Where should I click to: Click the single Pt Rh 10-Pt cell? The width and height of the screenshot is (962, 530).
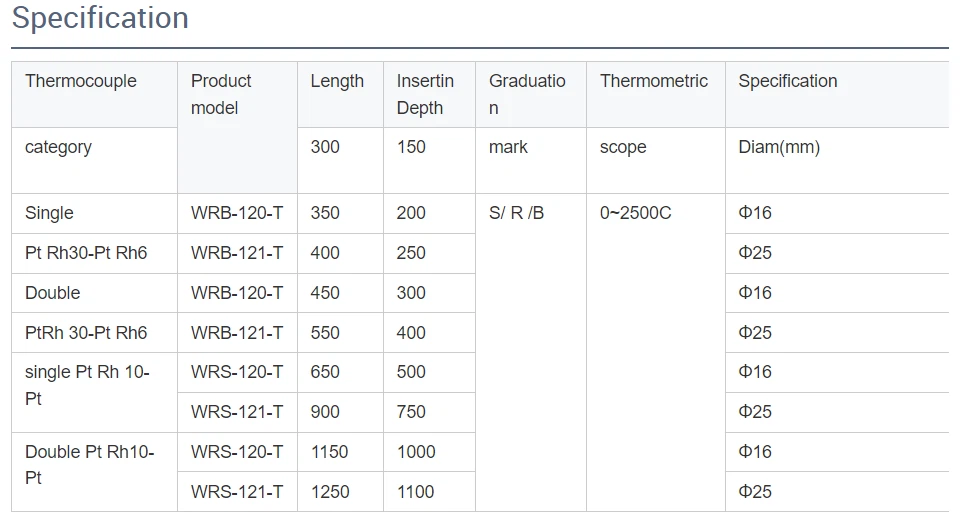(x=94, y=393)
